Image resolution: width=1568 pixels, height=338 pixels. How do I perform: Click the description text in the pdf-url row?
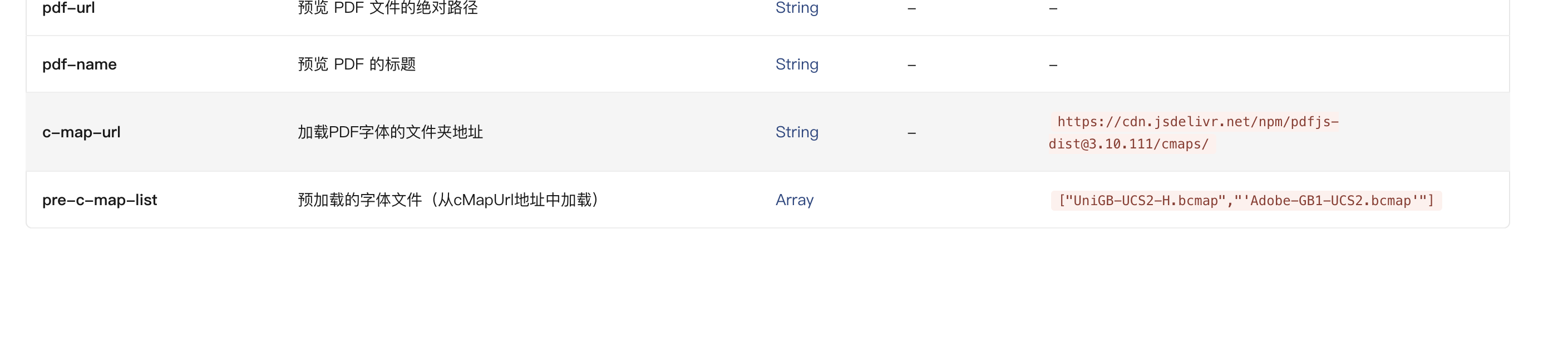click(387, 8)
